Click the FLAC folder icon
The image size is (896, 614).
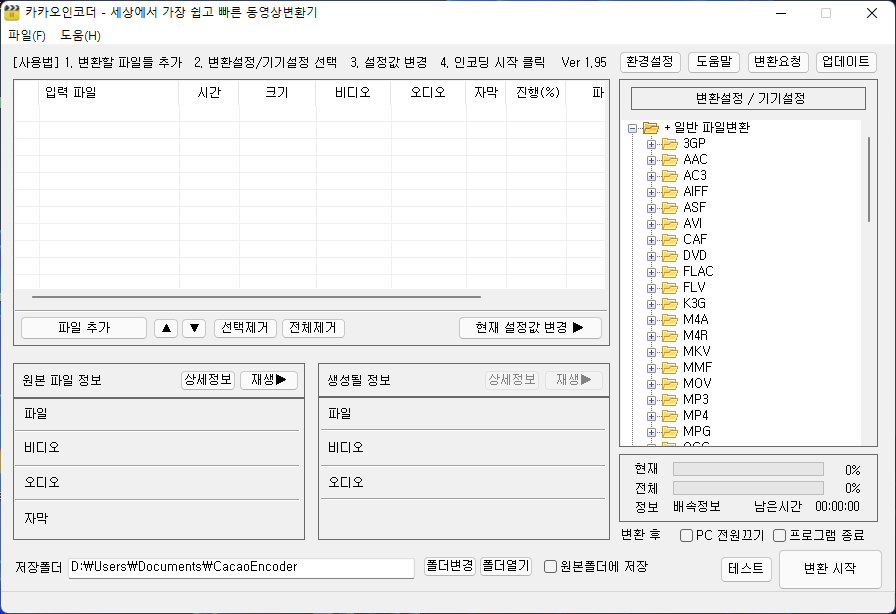coord(670,272)
